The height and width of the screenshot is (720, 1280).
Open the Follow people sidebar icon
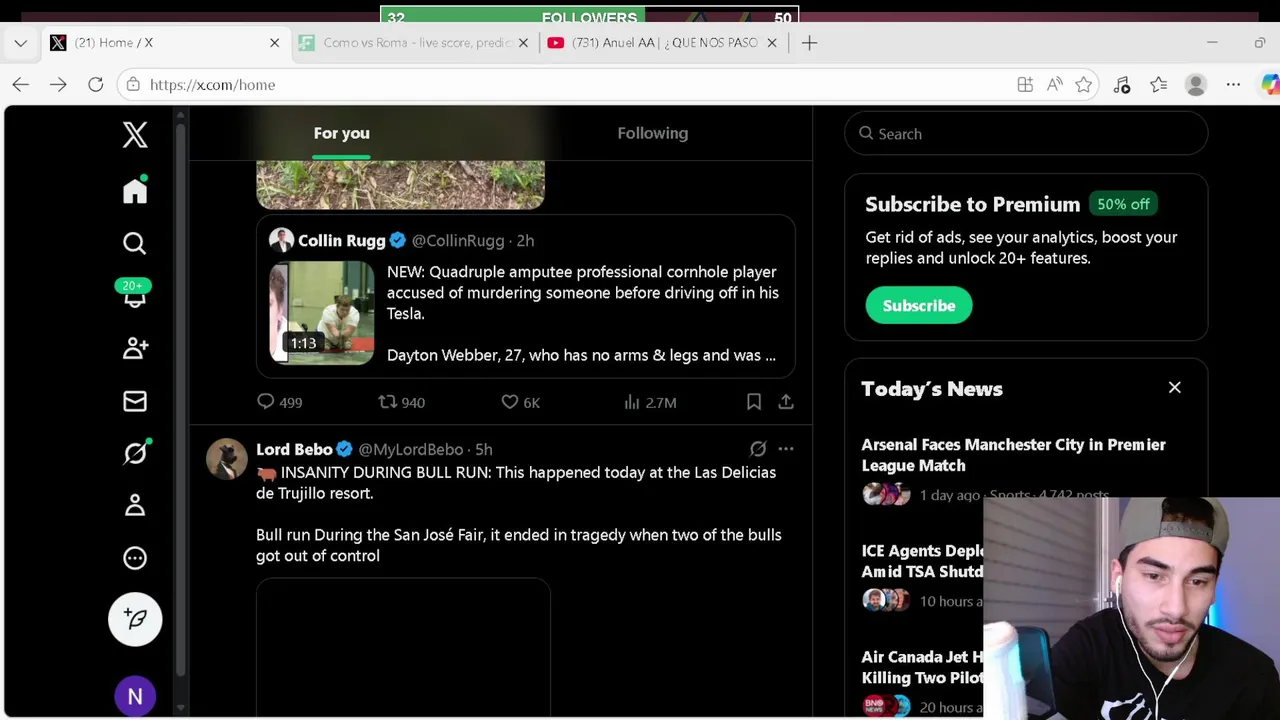(x=135, y=348)
